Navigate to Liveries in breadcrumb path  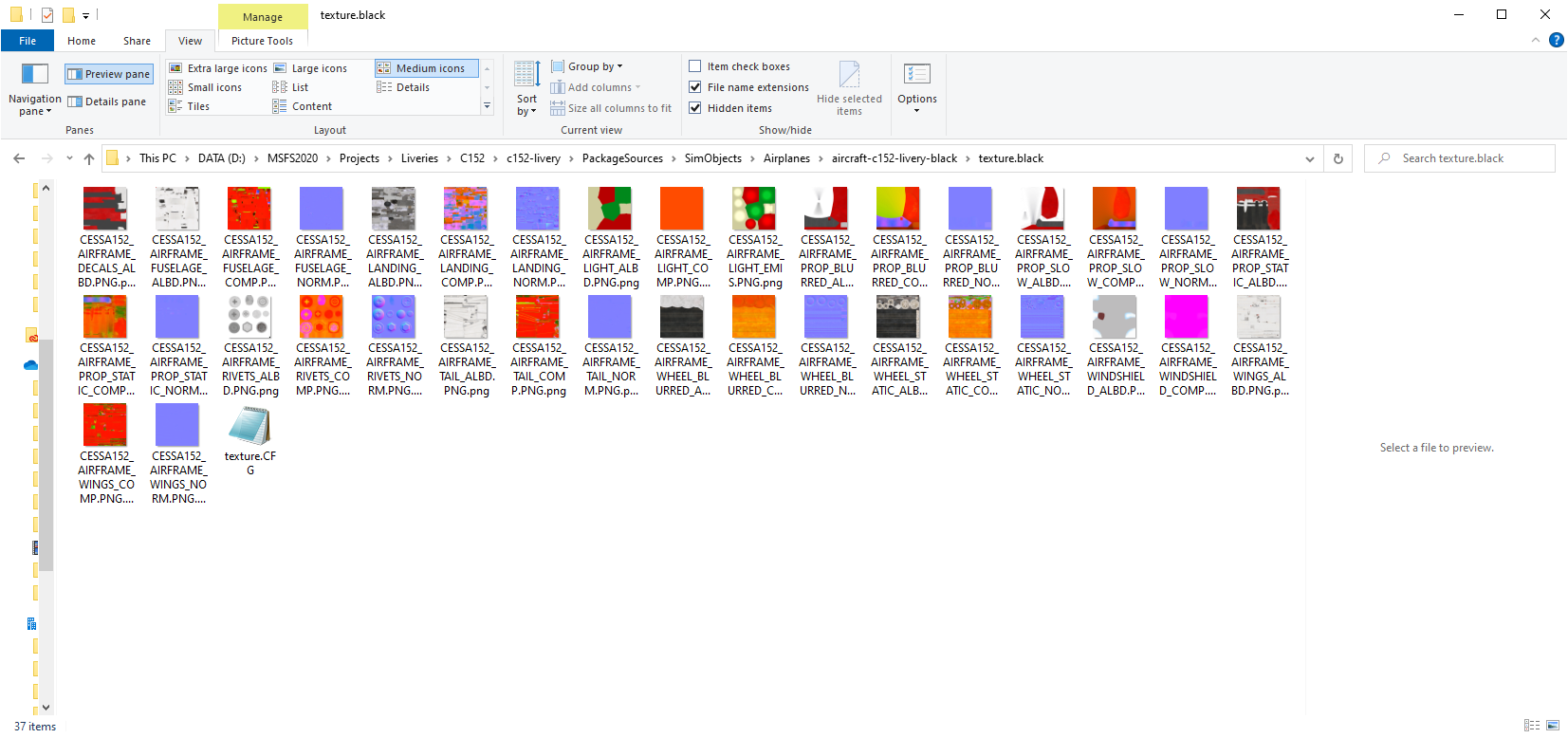(419, 158)
